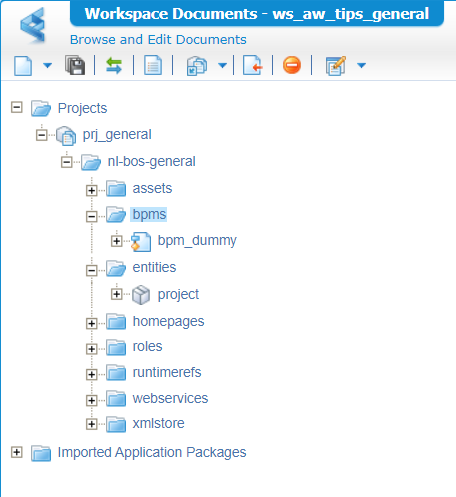This screenshot has width=456, height=497.
Task: Click the red delete circle icon
Action: pyautogui.click(x=292, y=65)
